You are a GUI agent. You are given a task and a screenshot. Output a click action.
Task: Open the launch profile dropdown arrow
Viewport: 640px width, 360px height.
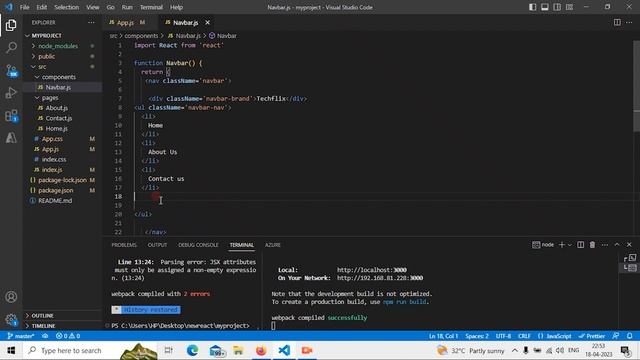click(570, 244)
